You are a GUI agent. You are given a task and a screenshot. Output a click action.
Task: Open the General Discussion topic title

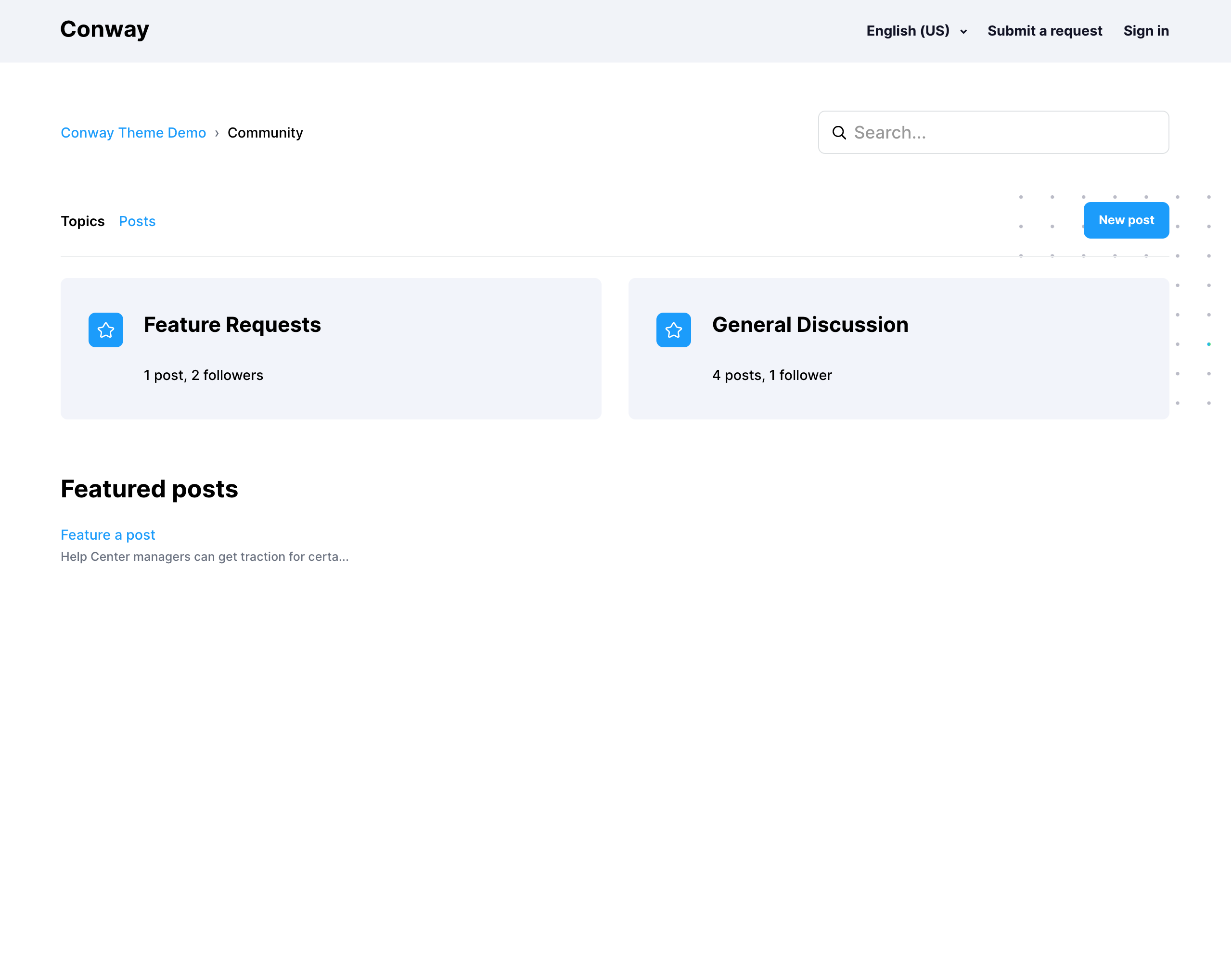coord(809,325)
